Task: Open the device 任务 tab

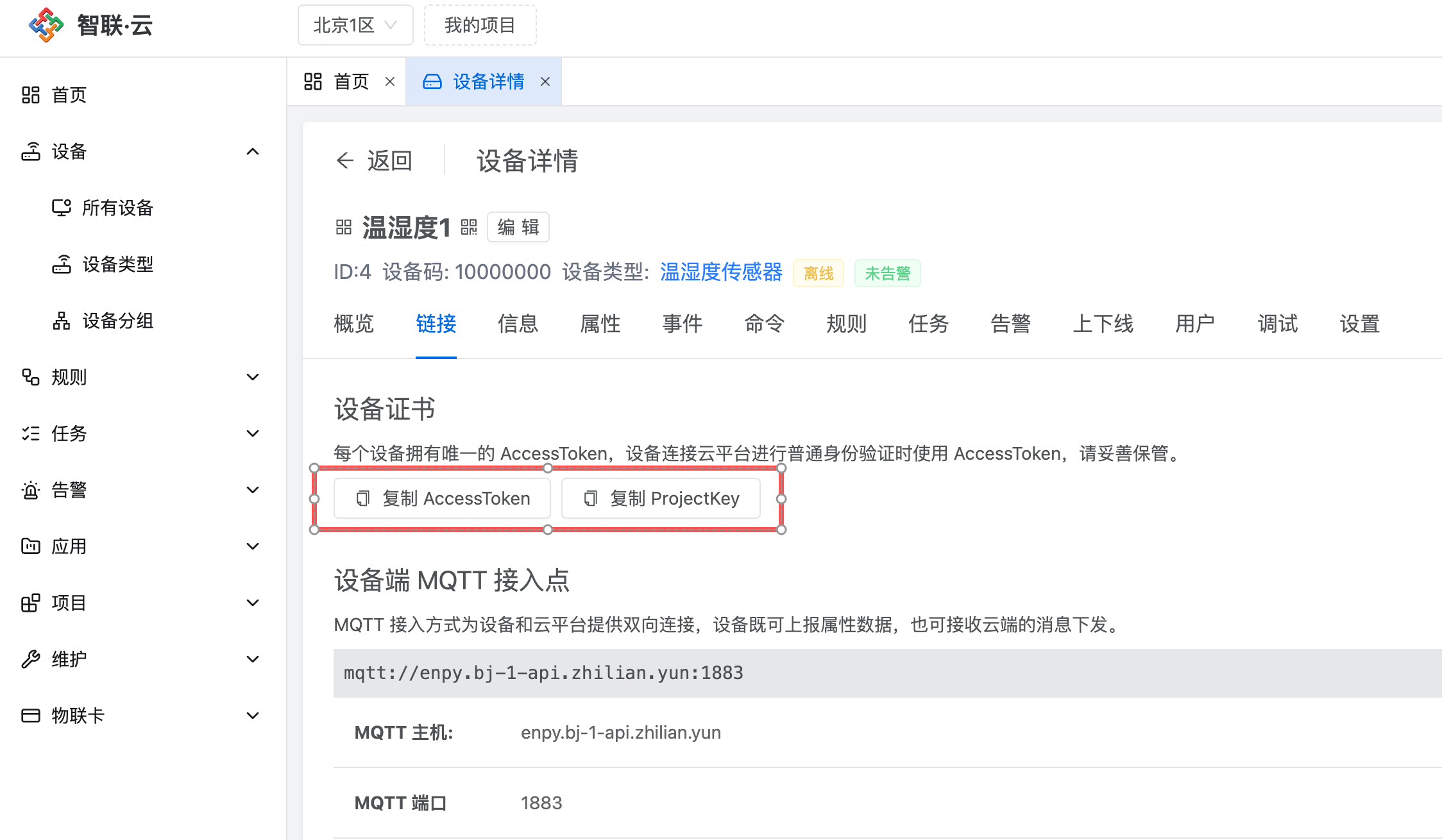Action: 929,324
